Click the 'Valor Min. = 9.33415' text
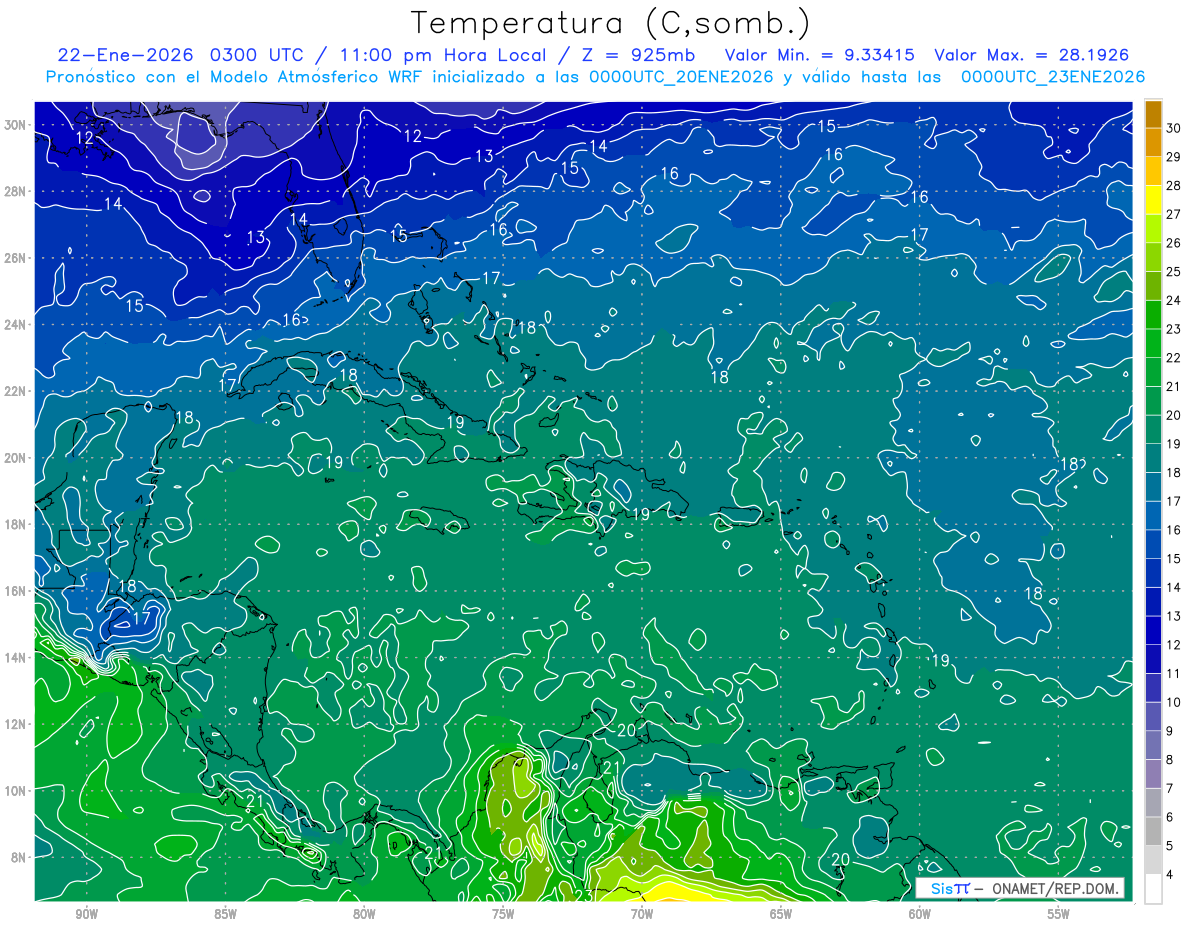 [x=820, y=55]
